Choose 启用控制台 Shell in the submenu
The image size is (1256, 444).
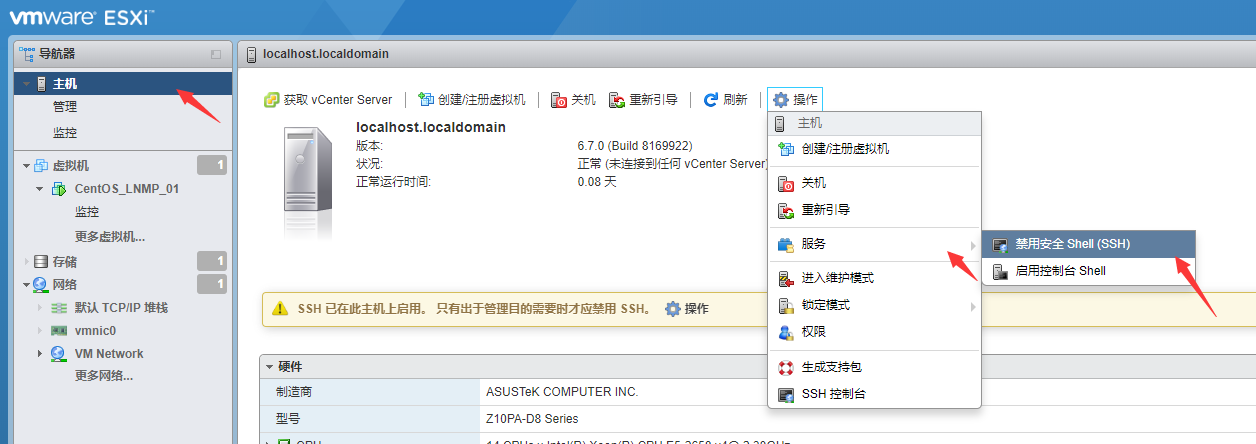[1060, 271]
